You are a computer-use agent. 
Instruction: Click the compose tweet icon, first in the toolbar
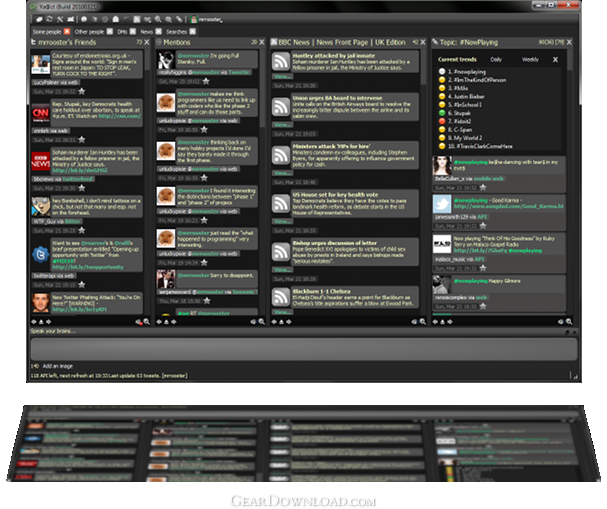click(39, 19)
